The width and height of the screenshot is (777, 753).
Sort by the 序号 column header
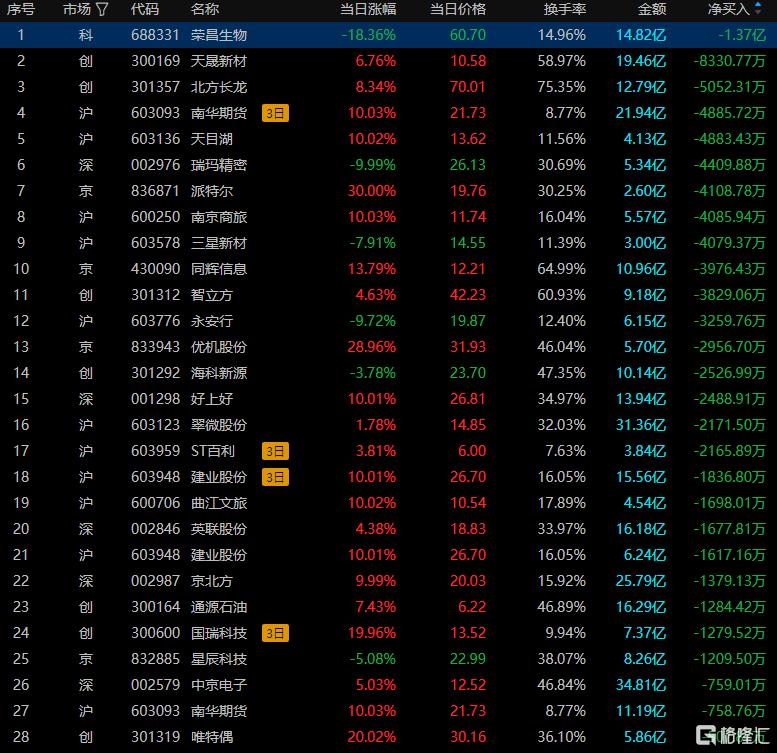pyautogui.click(x=20, y=9)
